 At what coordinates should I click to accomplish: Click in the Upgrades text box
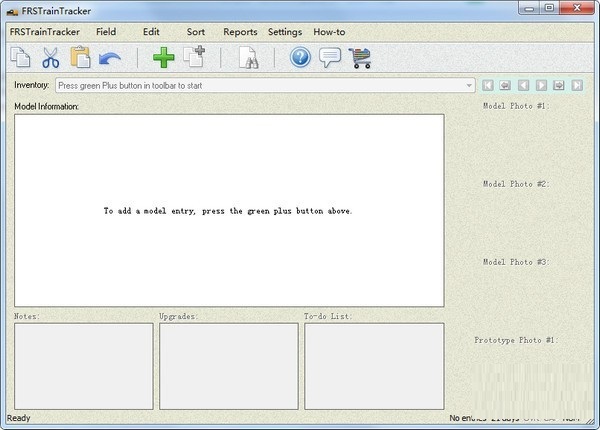click(229, 366)
